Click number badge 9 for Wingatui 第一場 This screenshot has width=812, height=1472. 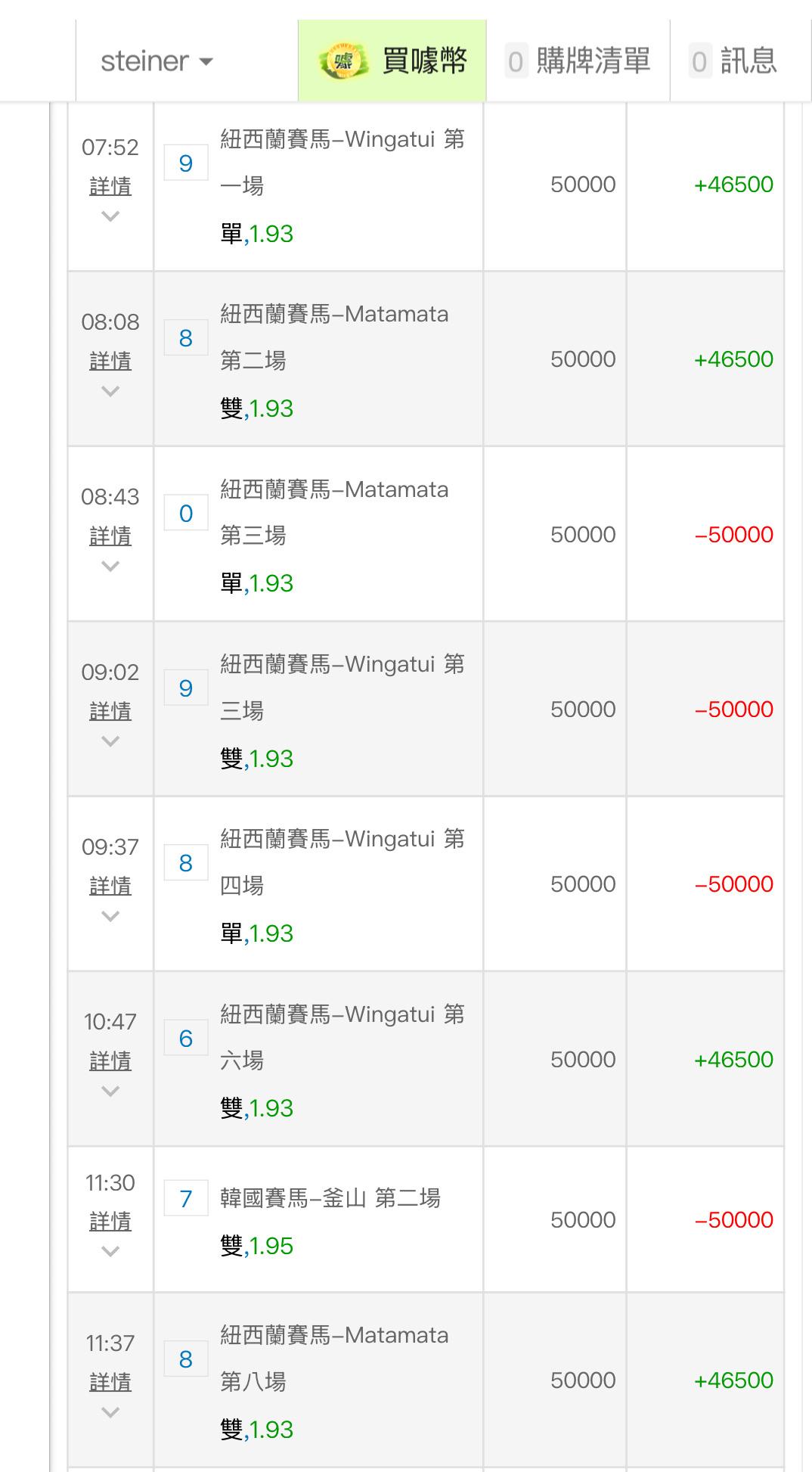coord(186,163)
